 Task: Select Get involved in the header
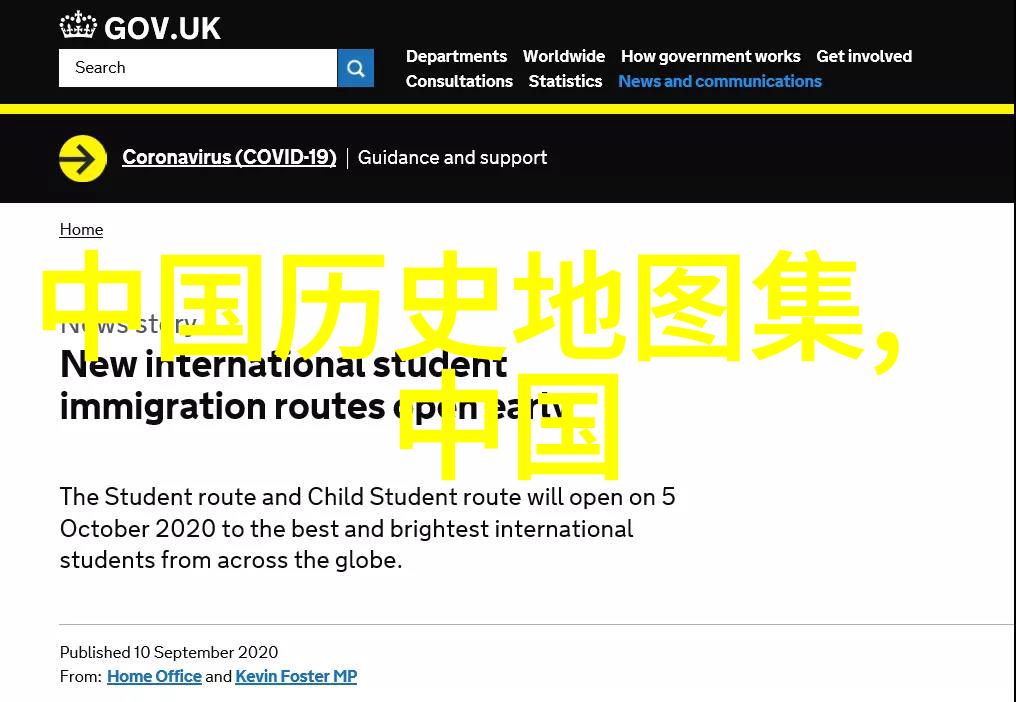click(864, 56)
